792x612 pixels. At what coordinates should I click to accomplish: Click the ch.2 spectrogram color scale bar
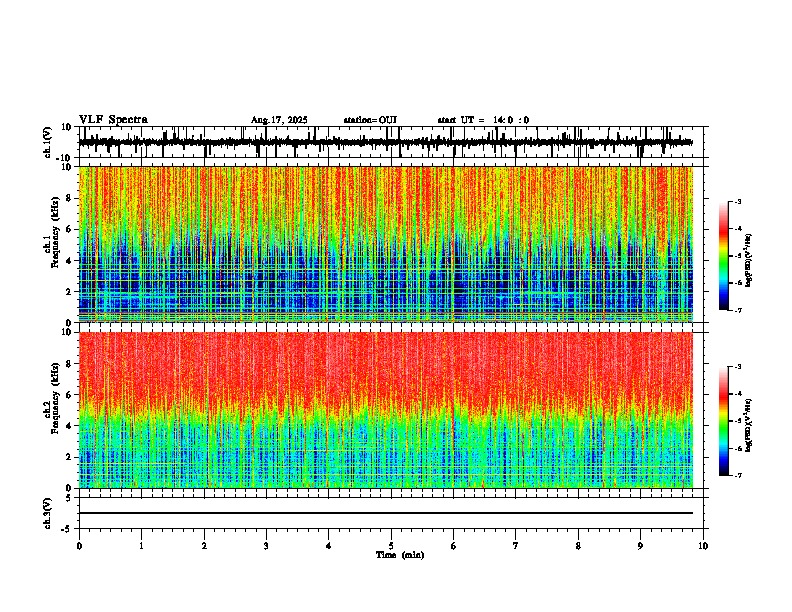723,421
